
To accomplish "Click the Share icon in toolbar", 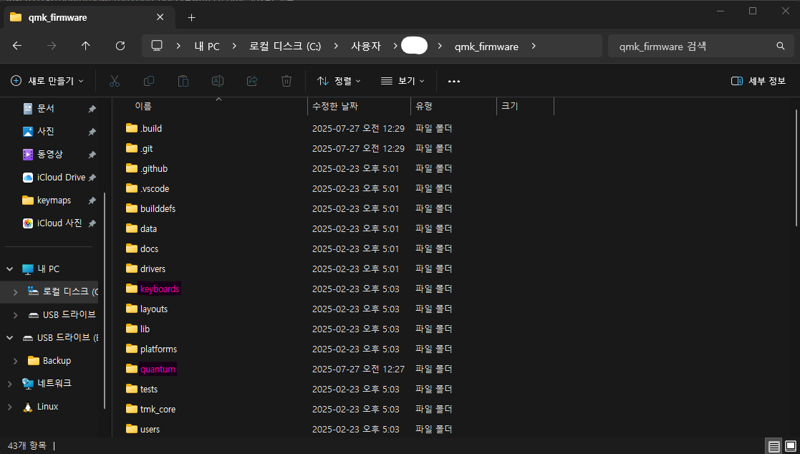I will [x=252, y=81].
